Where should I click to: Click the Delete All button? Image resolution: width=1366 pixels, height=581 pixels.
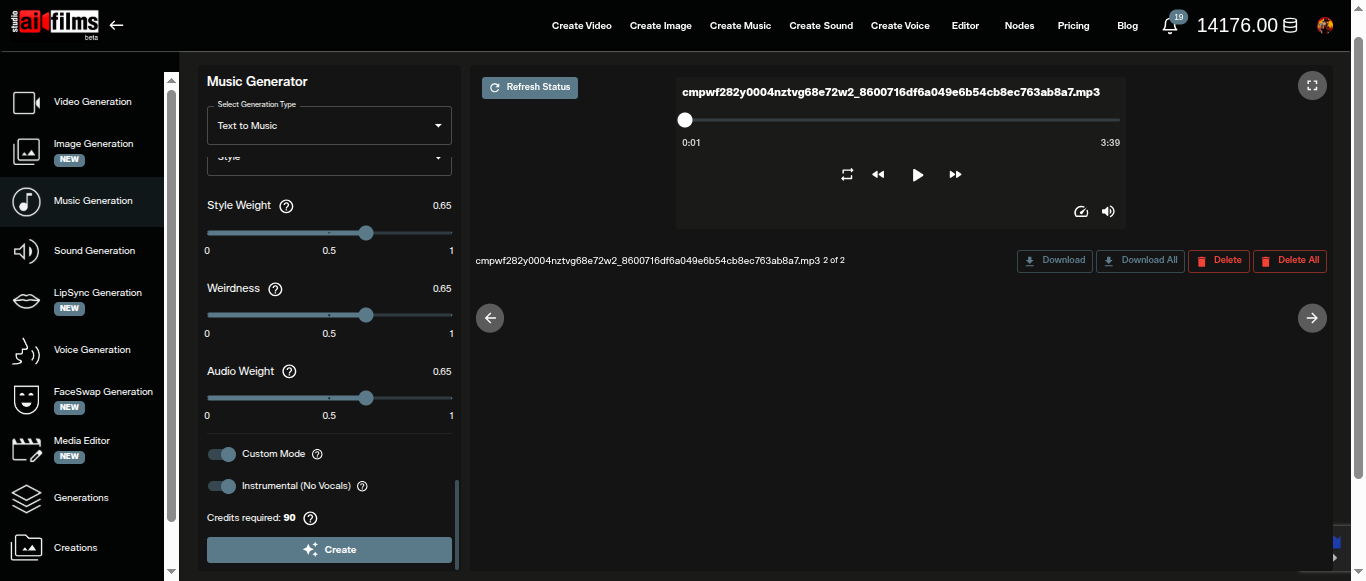coord(1290,261)
